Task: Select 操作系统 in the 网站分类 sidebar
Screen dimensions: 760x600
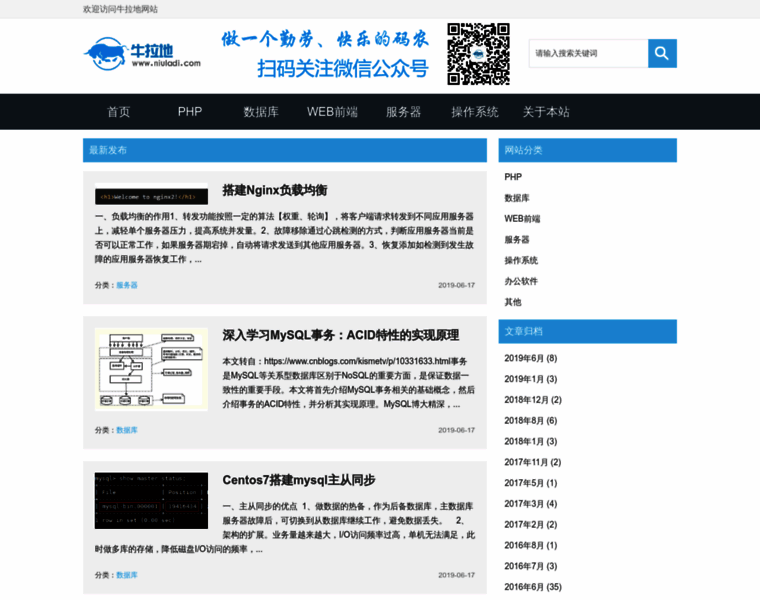Action: [521, 260]
